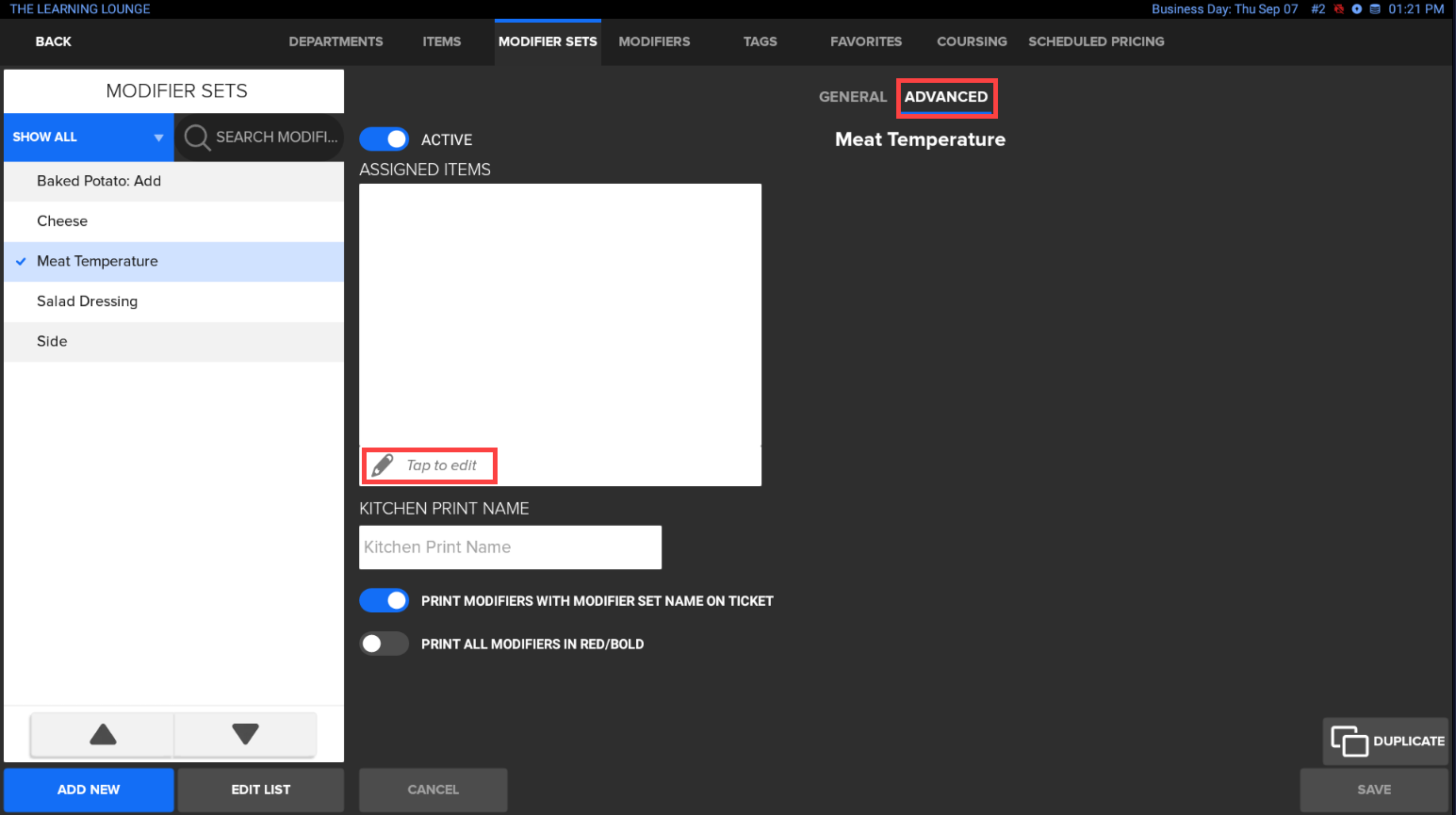Click the pencil icon under Assigned Items
Viewport: 1456px width, 815px height.
pos(383,465)
